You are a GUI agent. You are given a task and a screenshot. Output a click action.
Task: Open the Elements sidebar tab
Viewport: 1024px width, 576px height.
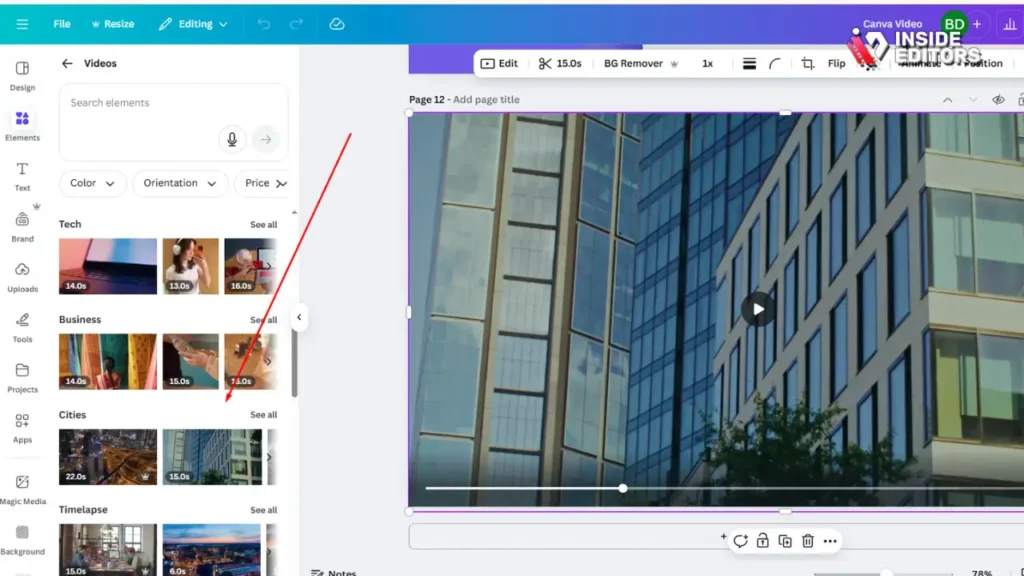pyautogui.click(x=22, y=126)
